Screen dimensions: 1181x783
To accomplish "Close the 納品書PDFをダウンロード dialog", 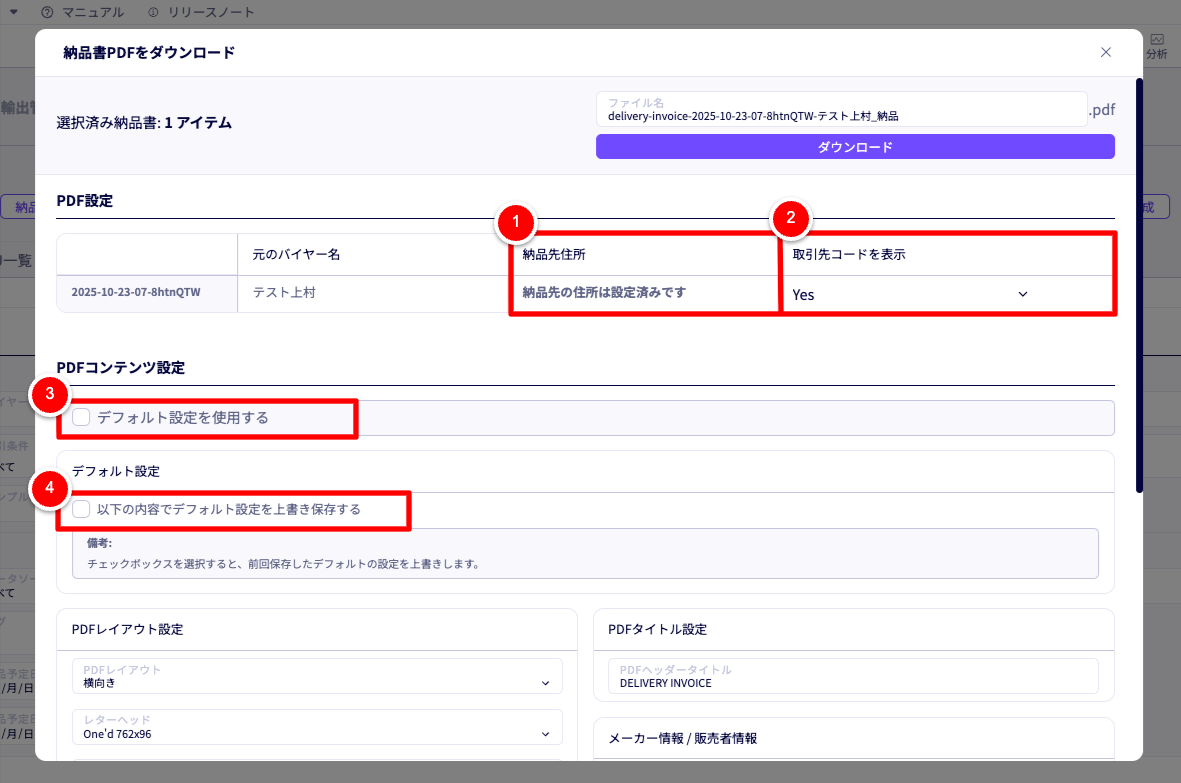I will point(1105,52).
